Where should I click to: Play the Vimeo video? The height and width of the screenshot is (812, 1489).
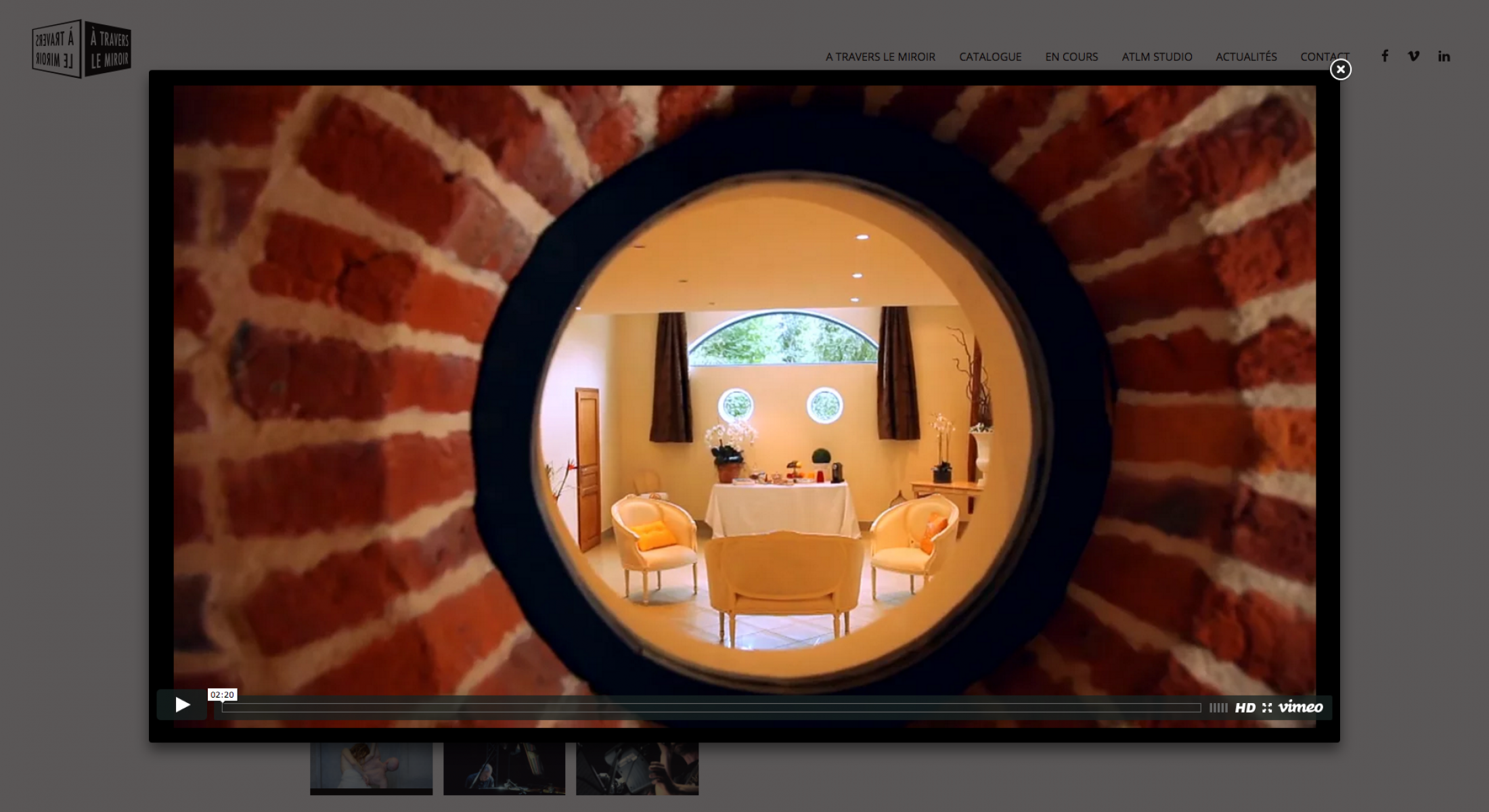click(x=182, y=705)
